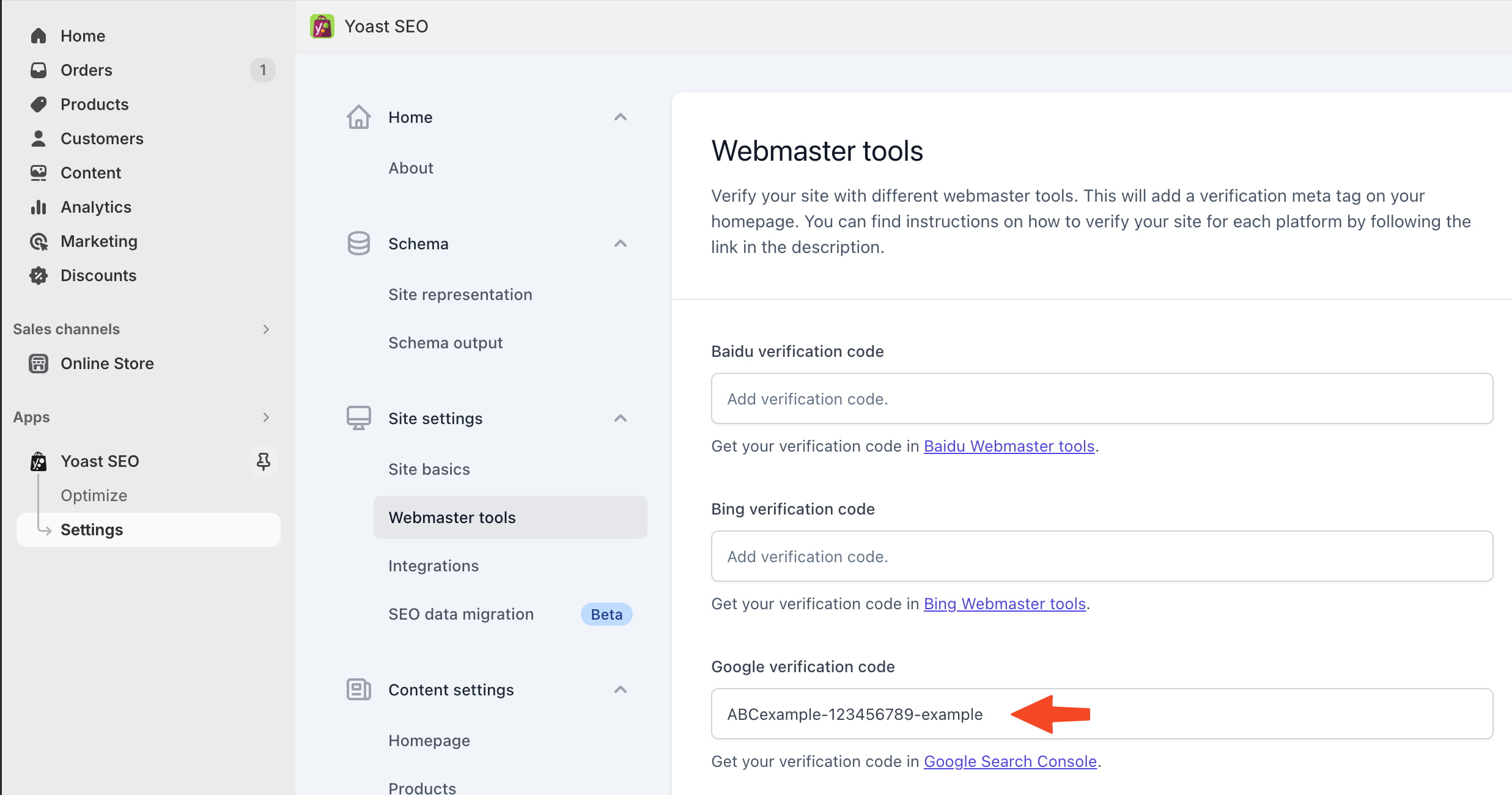
Task: Click the Yoast SEO header title
Action: pos(386,26)
